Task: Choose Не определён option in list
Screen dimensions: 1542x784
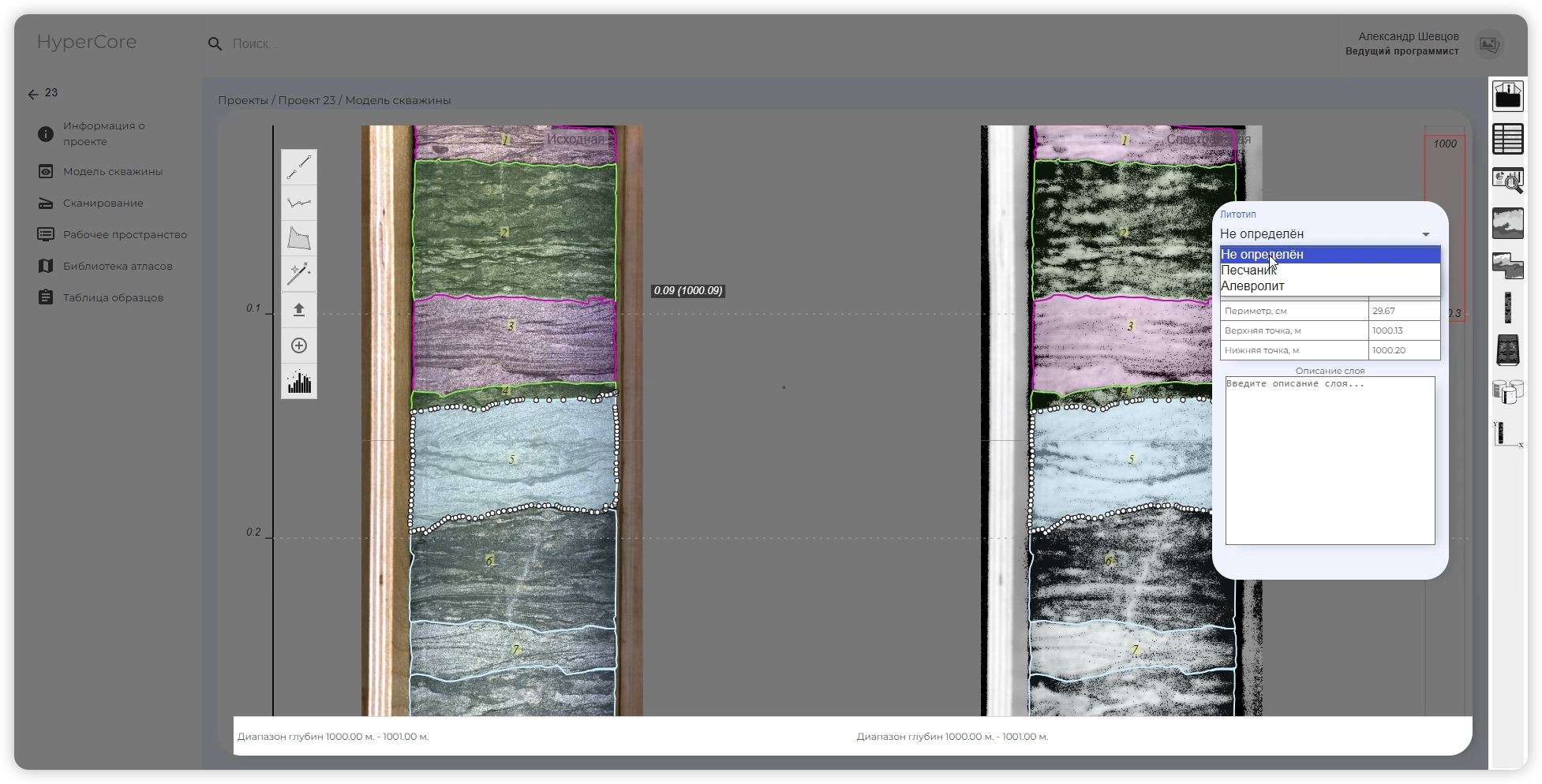Action: point(1330,254)
